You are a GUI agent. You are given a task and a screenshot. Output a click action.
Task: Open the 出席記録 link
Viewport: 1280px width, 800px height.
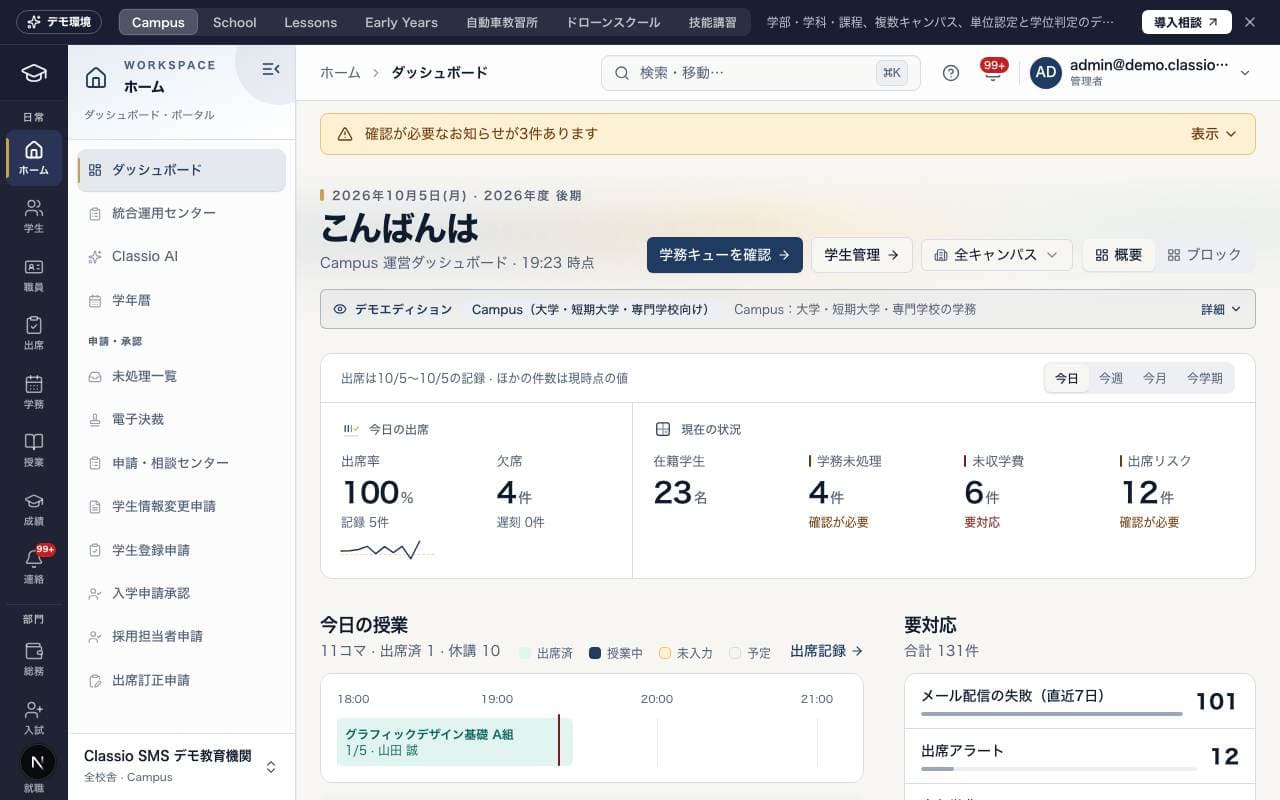pos(826,651)
